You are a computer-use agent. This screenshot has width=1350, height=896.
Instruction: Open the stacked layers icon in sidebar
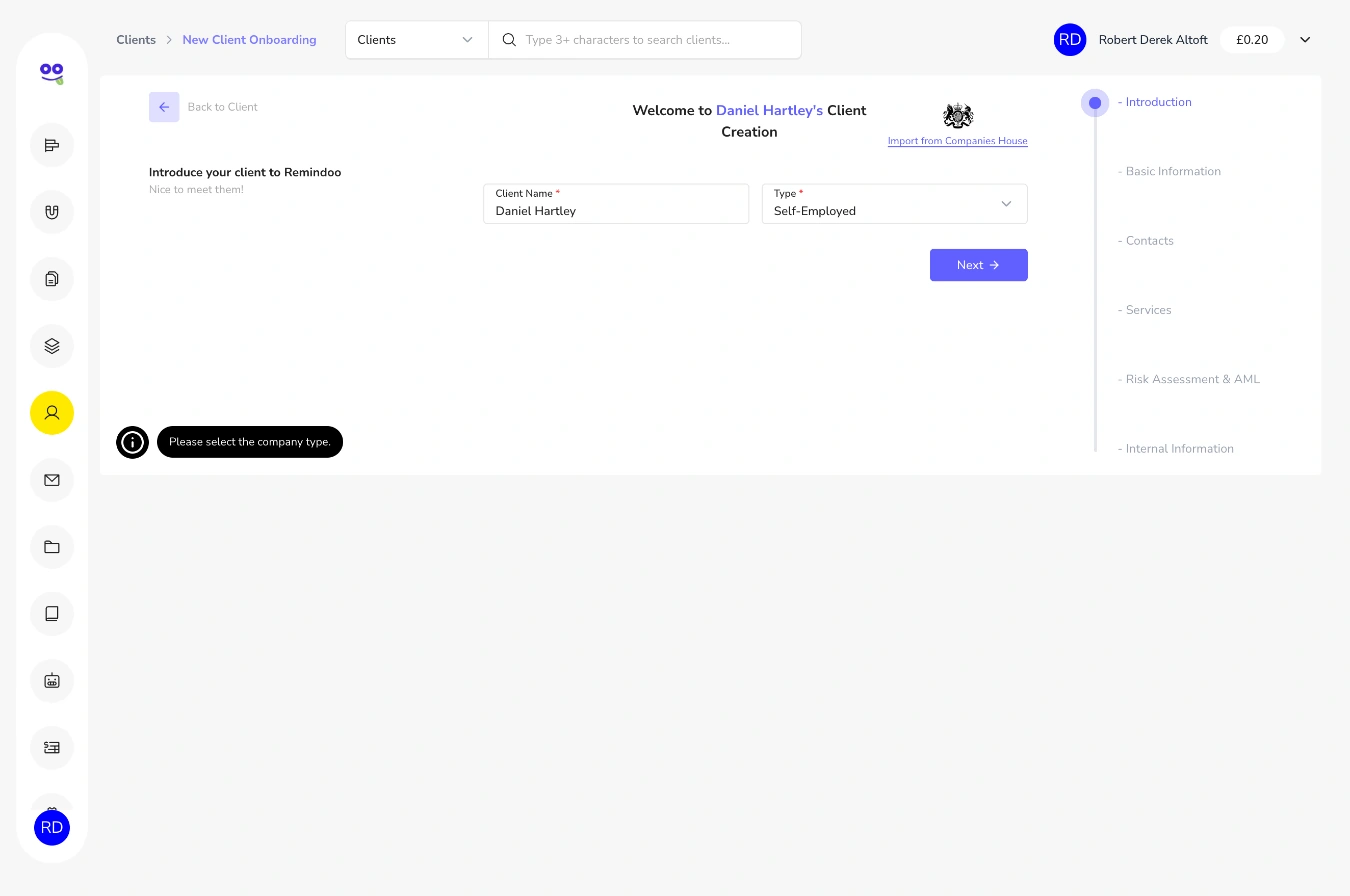point(52,346)
